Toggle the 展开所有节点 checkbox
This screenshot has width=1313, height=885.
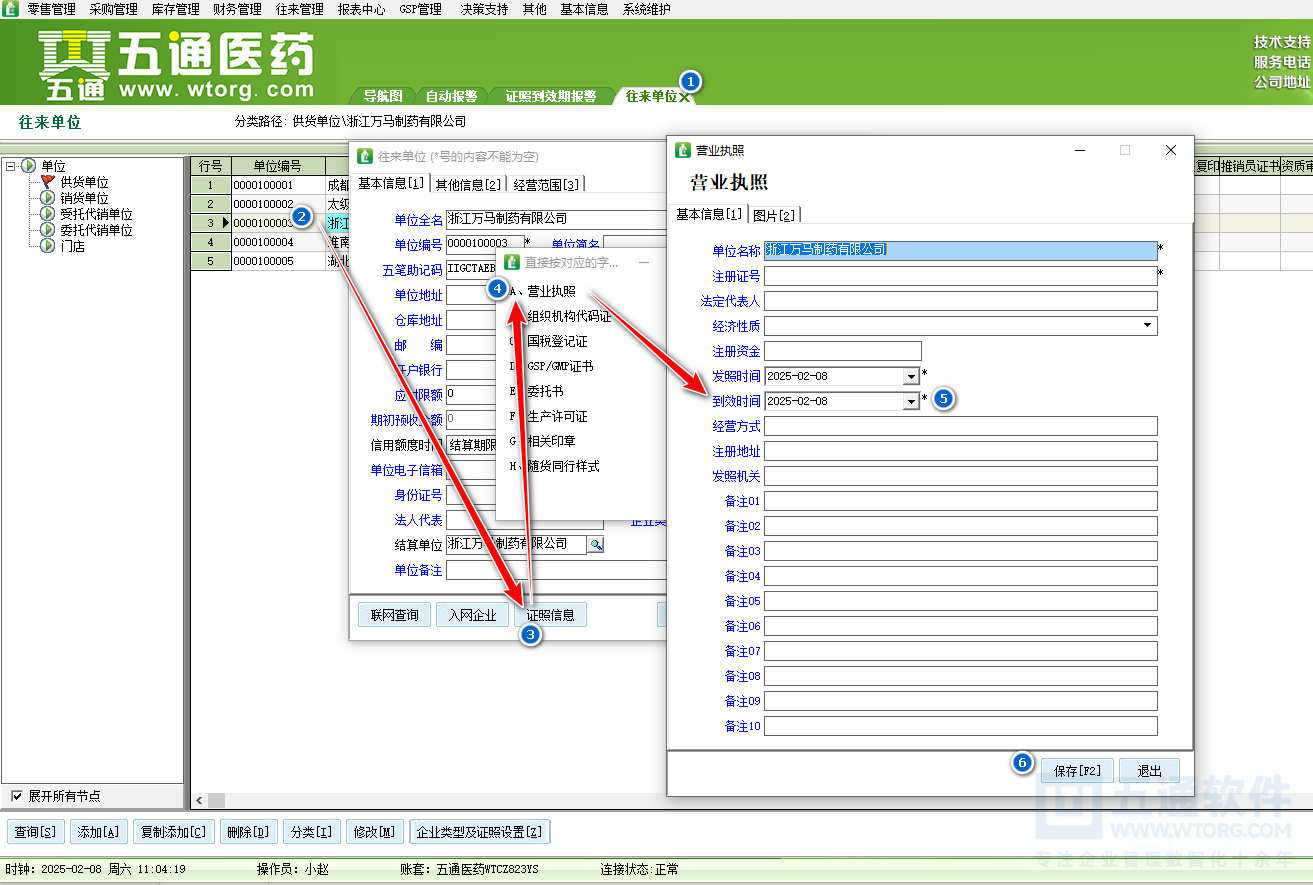[16, 796]
